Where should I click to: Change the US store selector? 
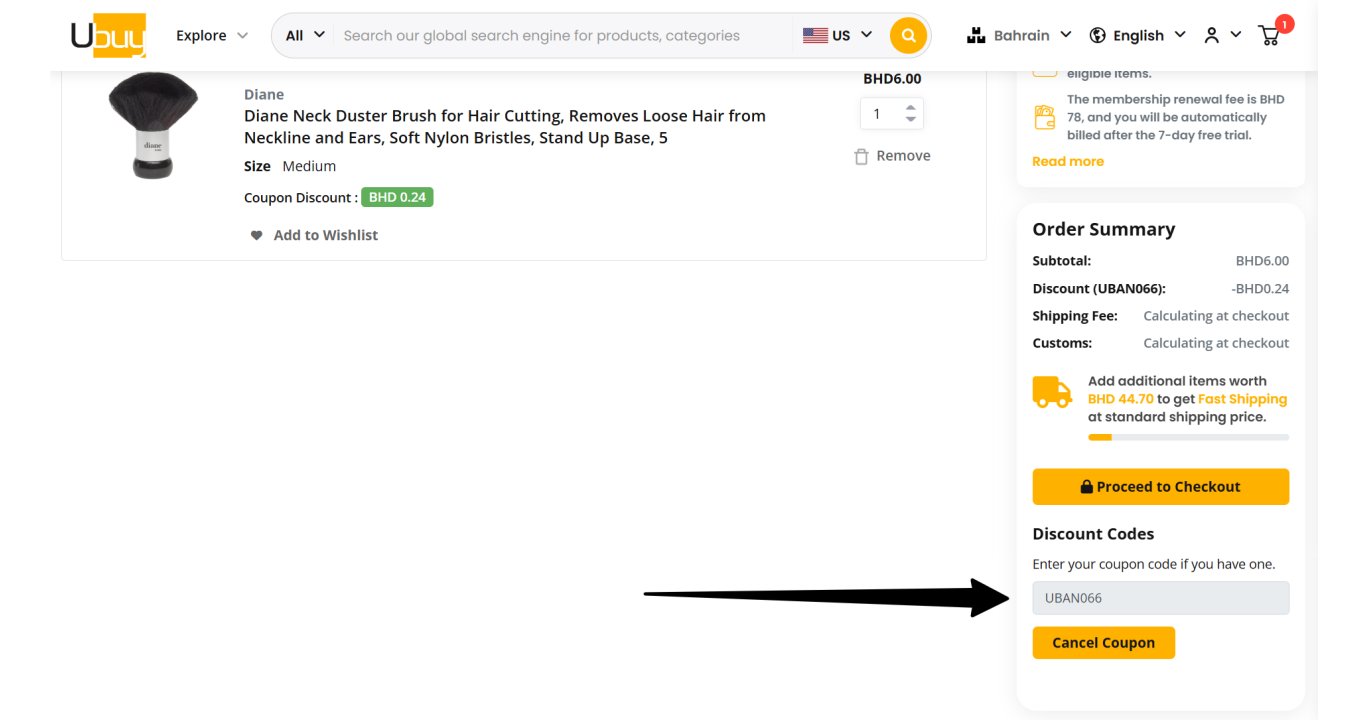click(838, 35)
